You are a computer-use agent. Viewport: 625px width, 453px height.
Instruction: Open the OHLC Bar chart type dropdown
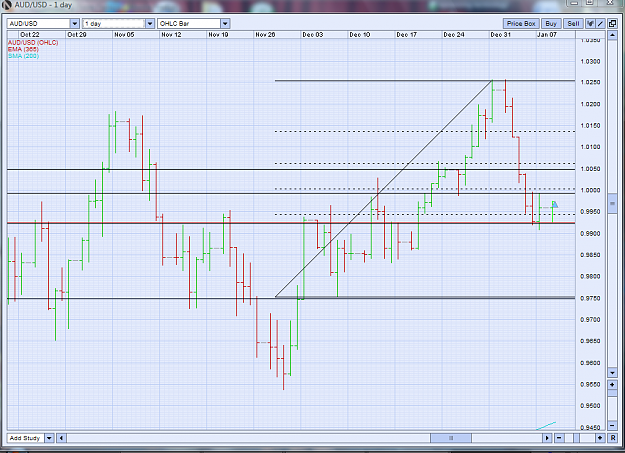point(194,24)
